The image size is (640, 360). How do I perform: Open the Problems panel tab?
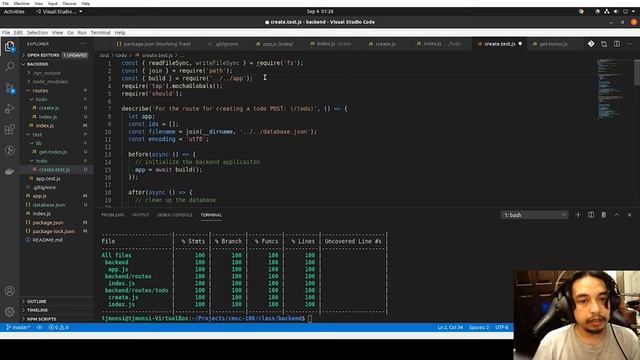pos(113,215)
